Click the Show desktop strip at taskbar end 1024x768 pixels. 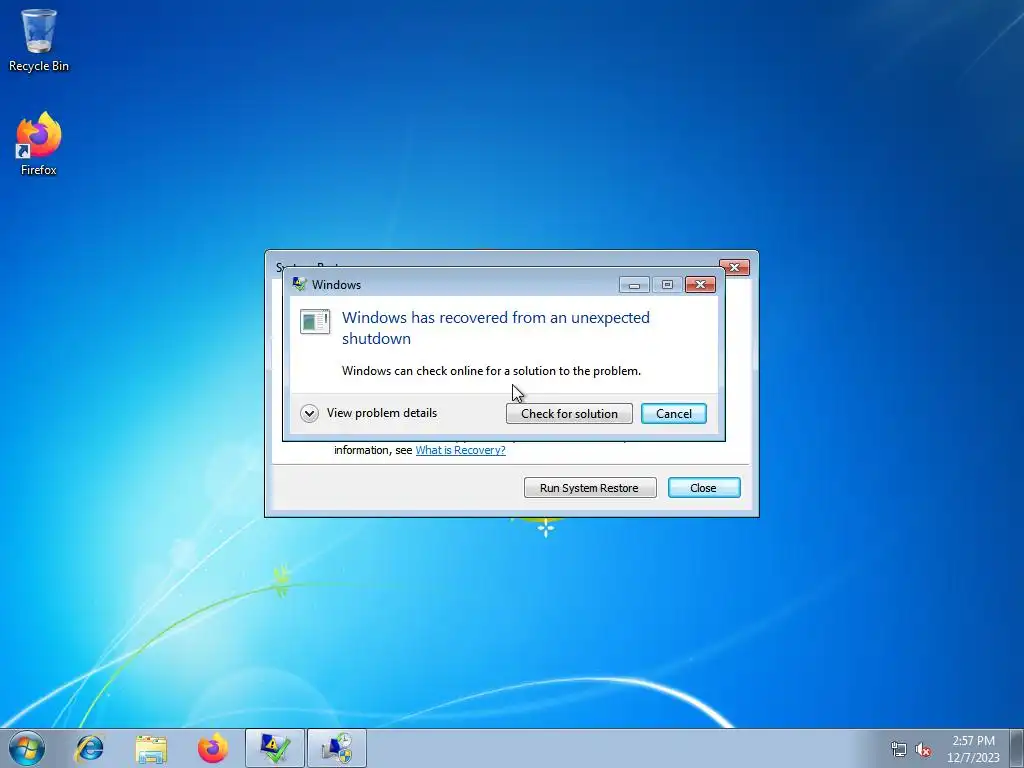tap(1017, 748)
